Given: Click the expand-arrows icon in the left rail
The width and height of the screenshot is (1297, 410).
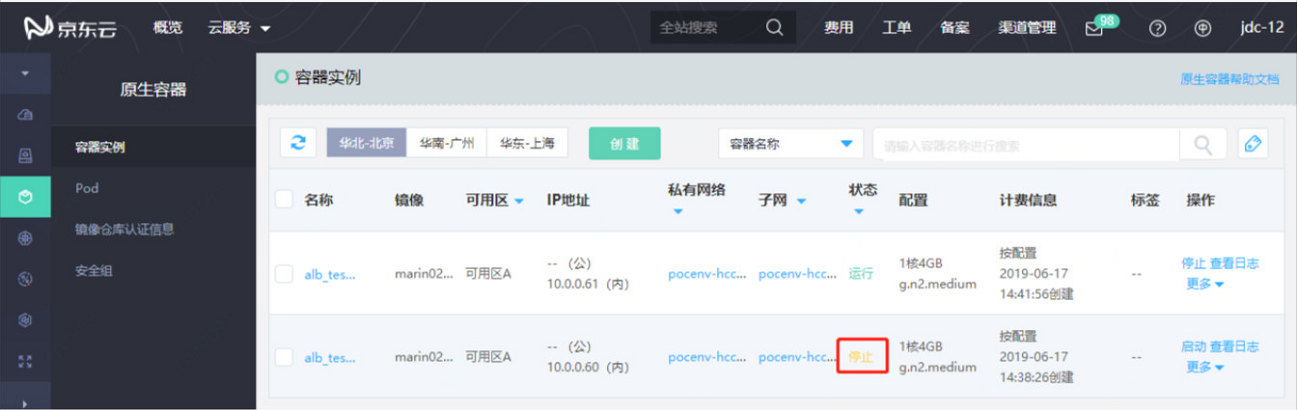Looking at the screenshot, I should 26,360.
